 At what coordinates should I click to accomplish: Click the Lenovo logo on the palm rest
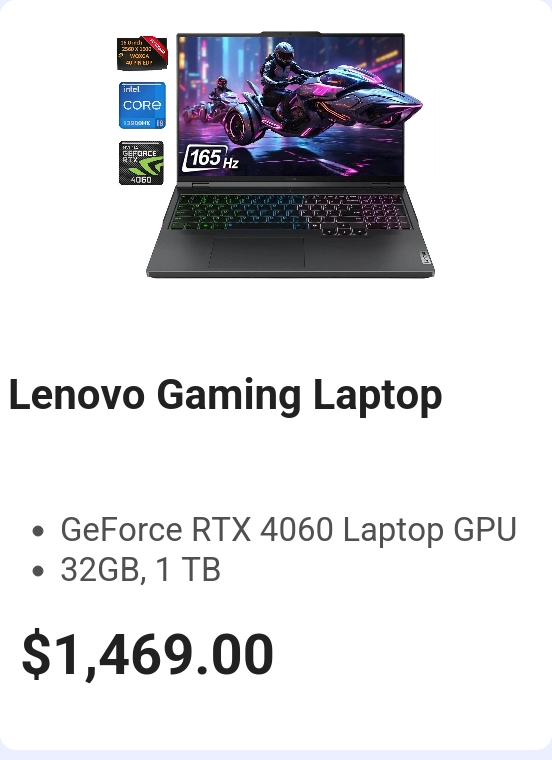coord(425,257)
